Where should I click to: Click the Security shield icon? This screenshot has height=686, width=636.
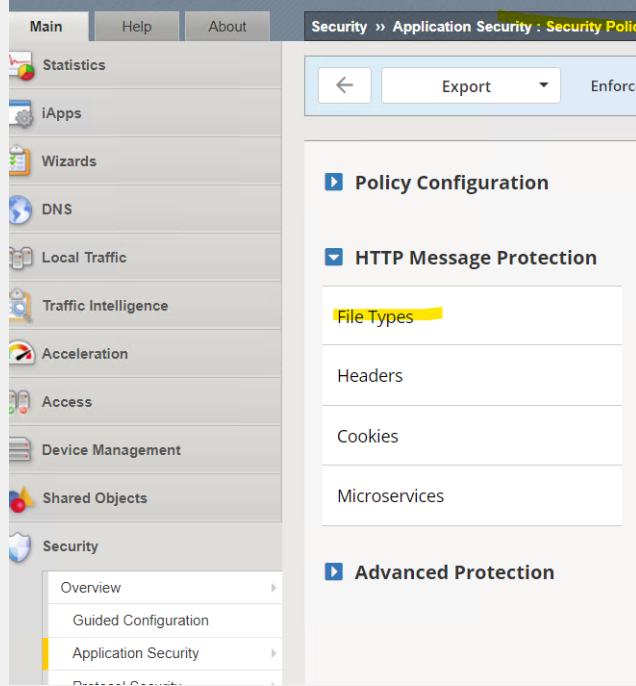(x=21, y=547)
